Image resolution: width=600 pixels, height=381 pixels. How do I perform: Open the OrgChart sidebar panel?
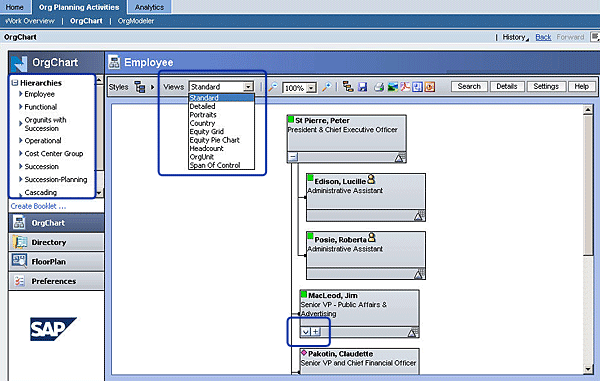point(56,223)
